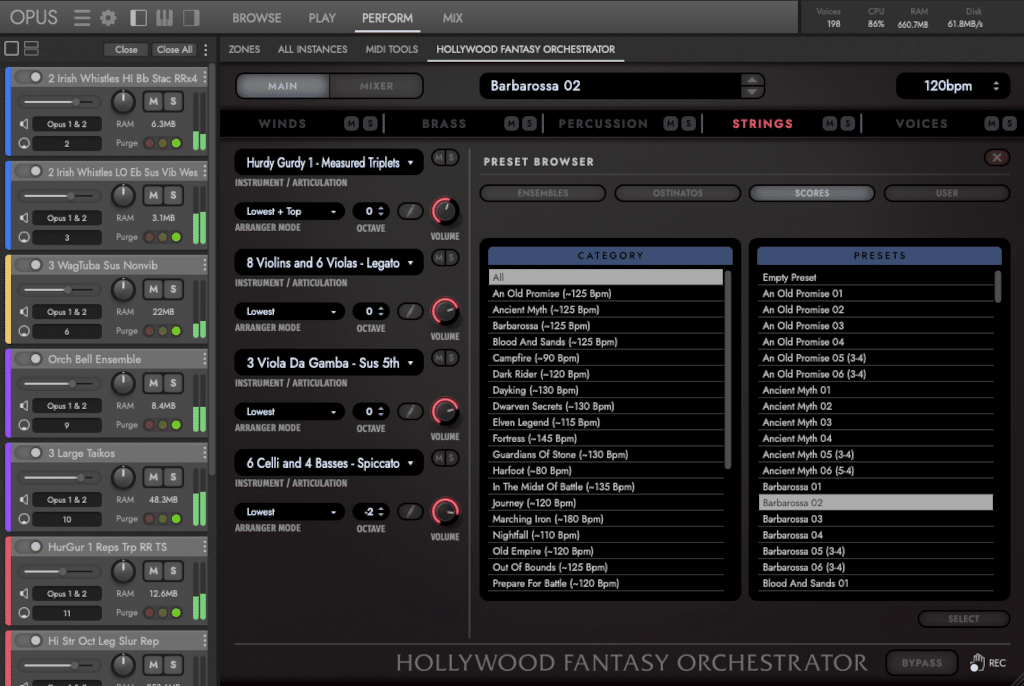Solo the STRINGS section

coord(848,123)
